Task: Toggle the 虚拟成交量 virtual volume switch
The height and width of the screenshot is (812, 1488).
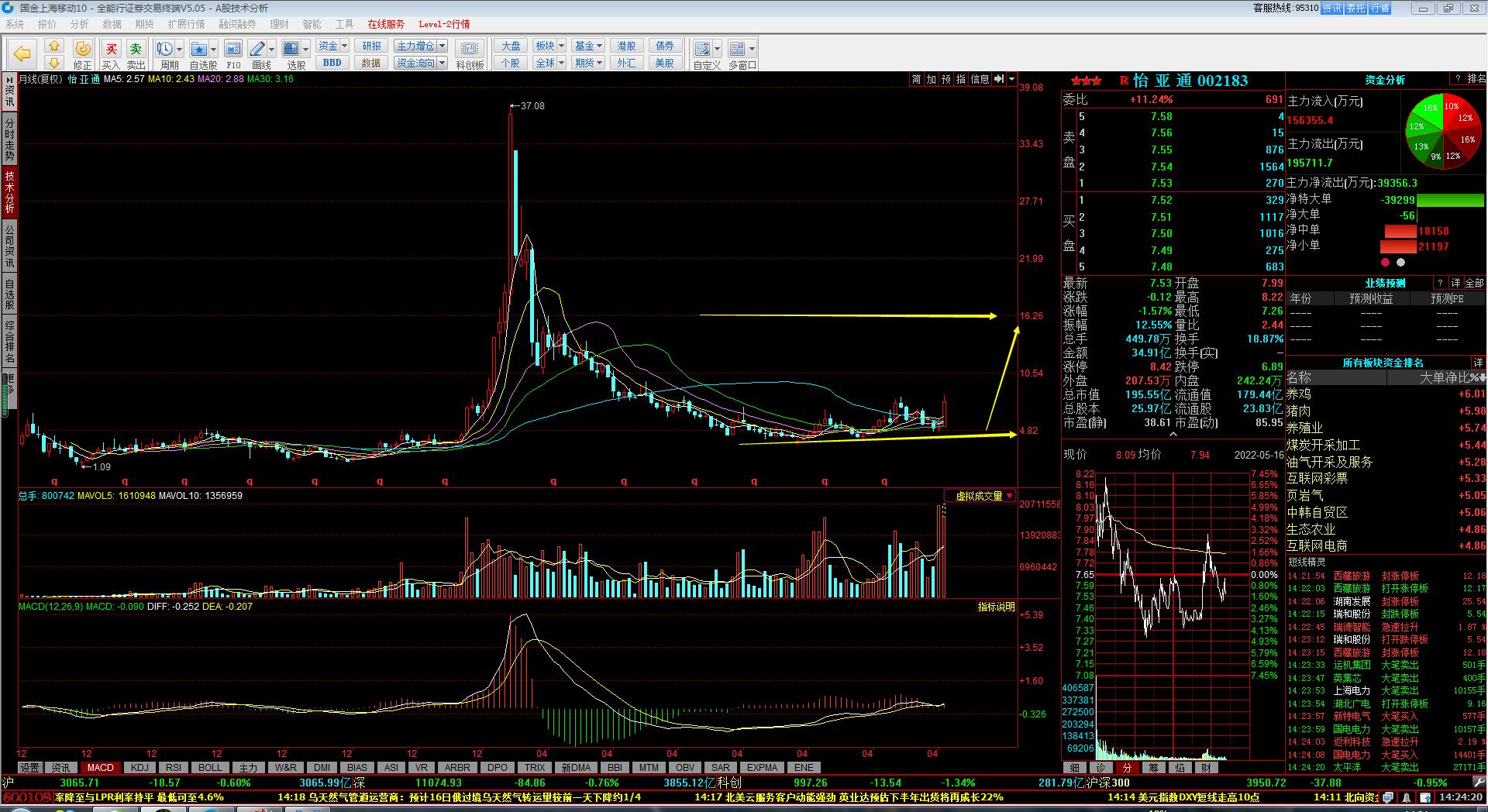Action: [x=980, y=496]
